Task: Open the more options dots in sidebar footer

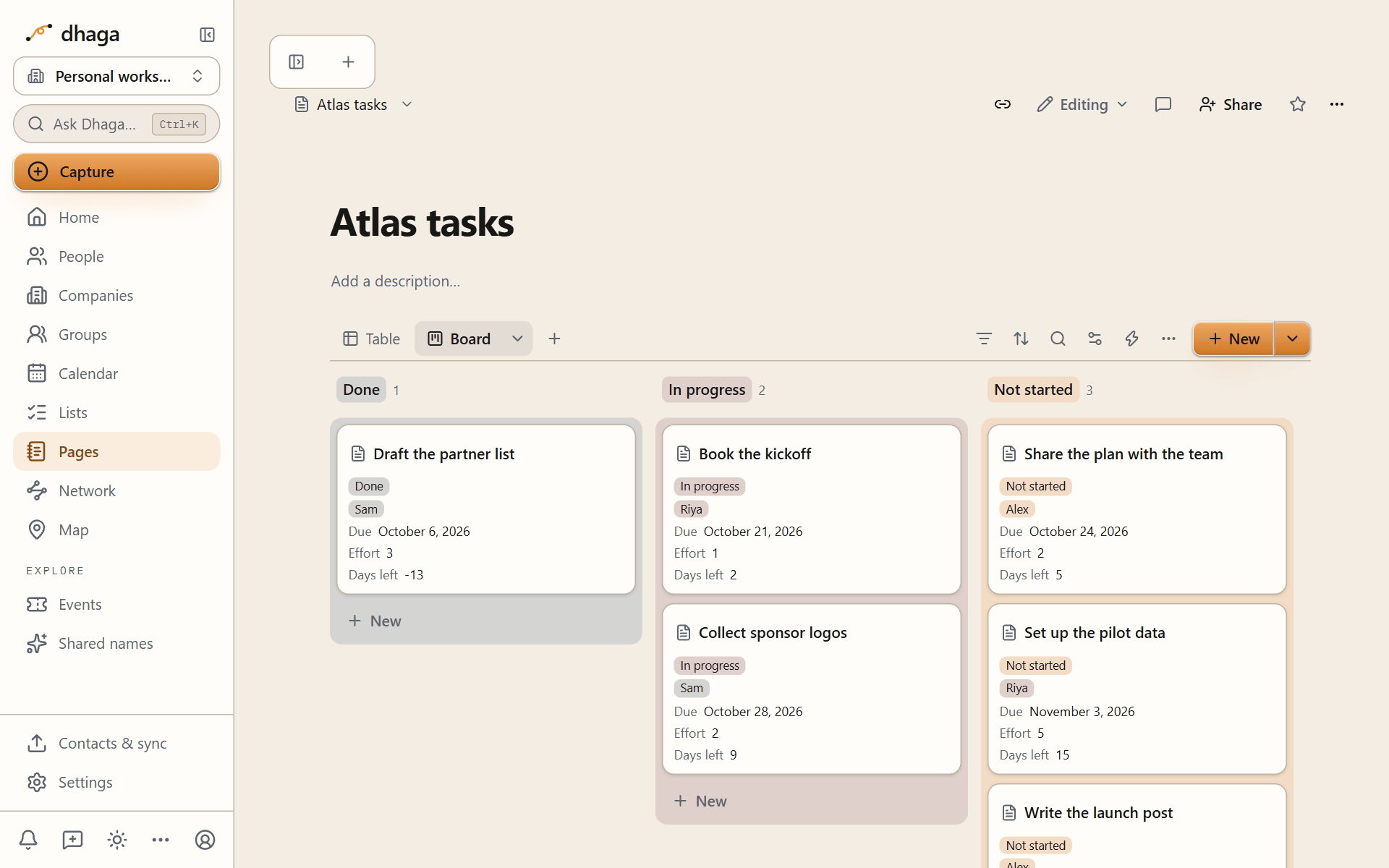Action: [x=161, y=840]
